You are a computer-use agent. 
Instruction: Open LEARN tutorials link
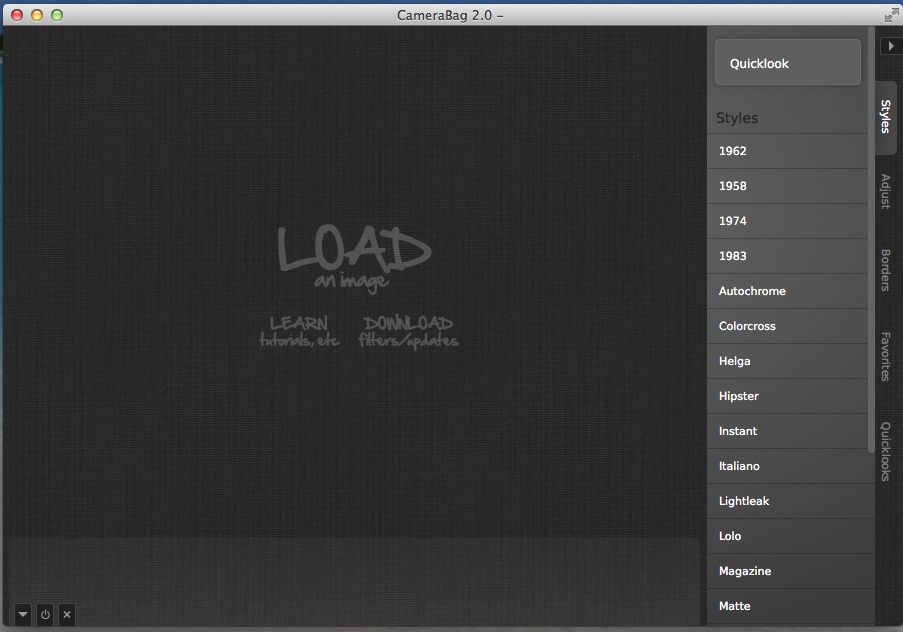pos(299,332)
